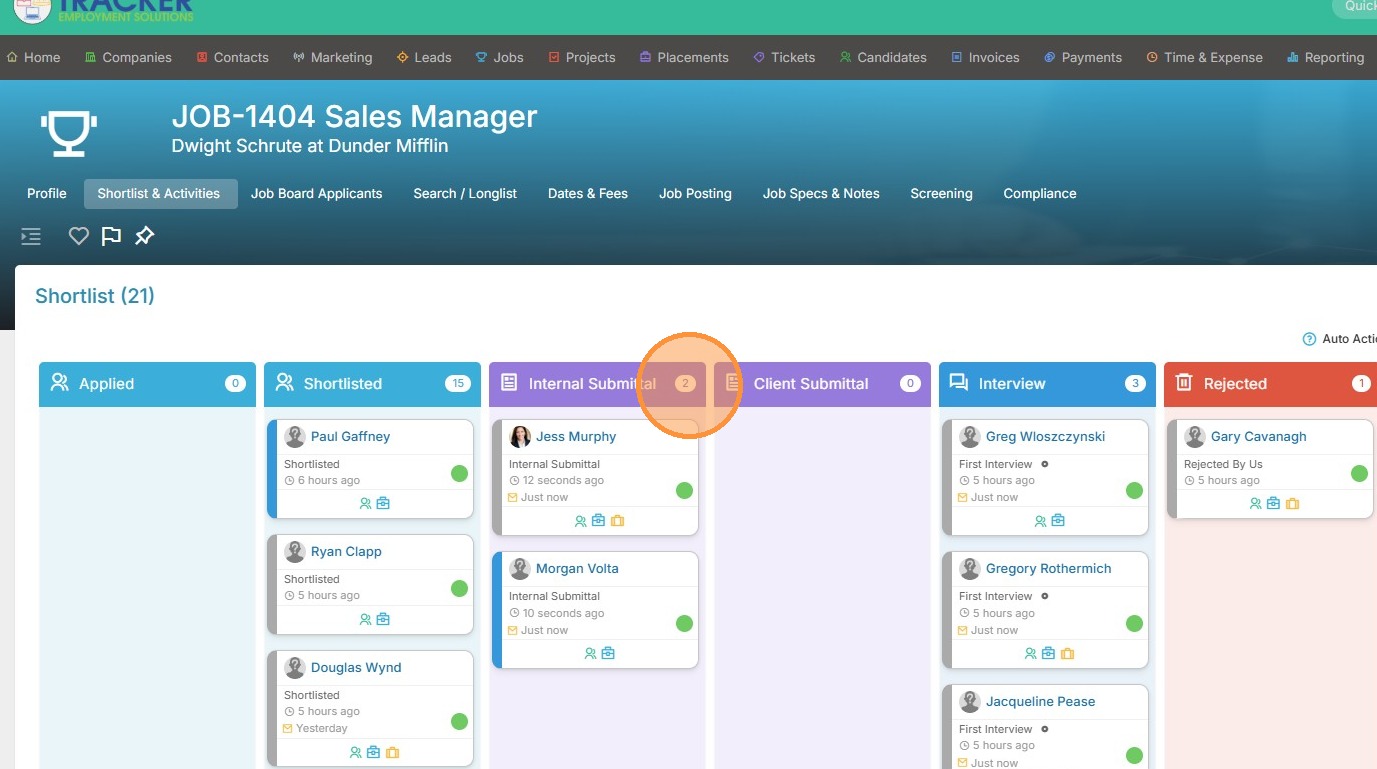Viewport: 1377px width, 769px height.
Task: Click the Tracker logo at top left
Action: coord(104,11)
